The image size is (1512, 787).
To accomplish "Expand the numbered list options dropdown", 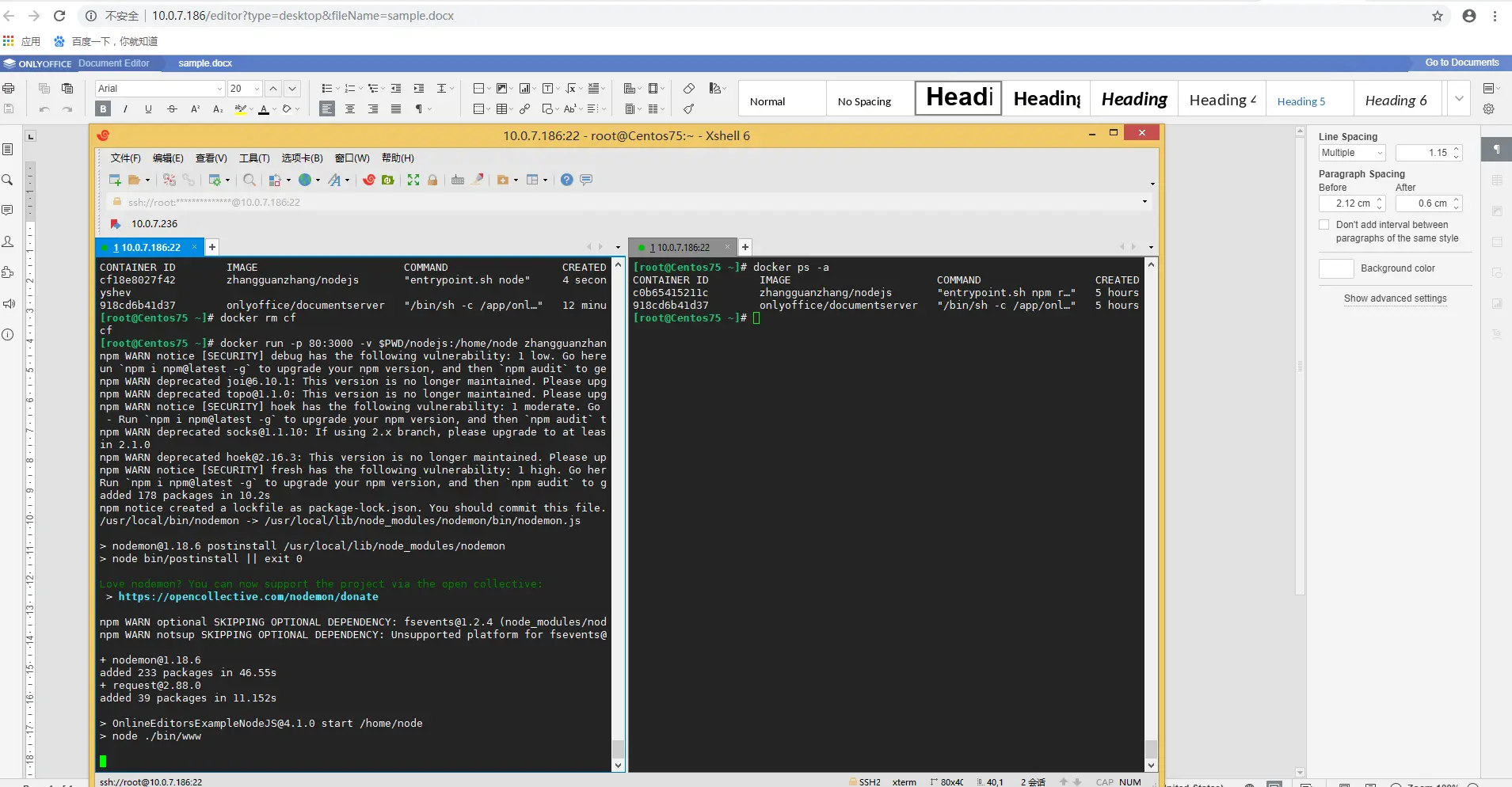I will (360, 89).
